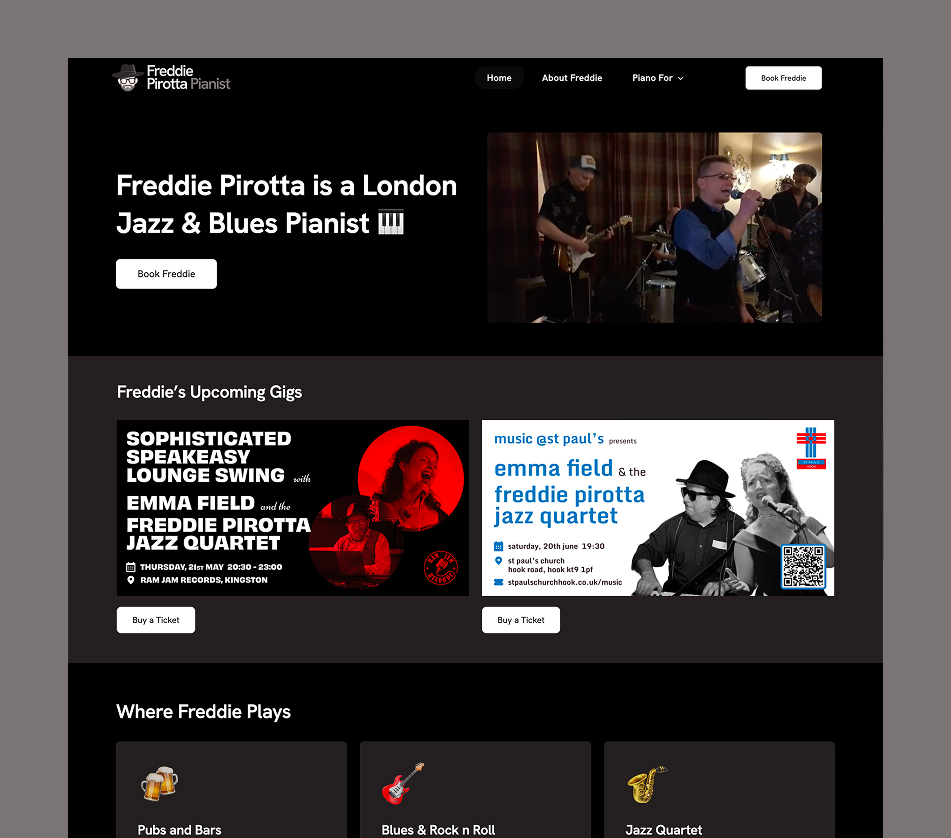Viewport: 951px width, 838px height.
Task: Click the Book Freddie button under headline
Action: (x=166, y=274)
